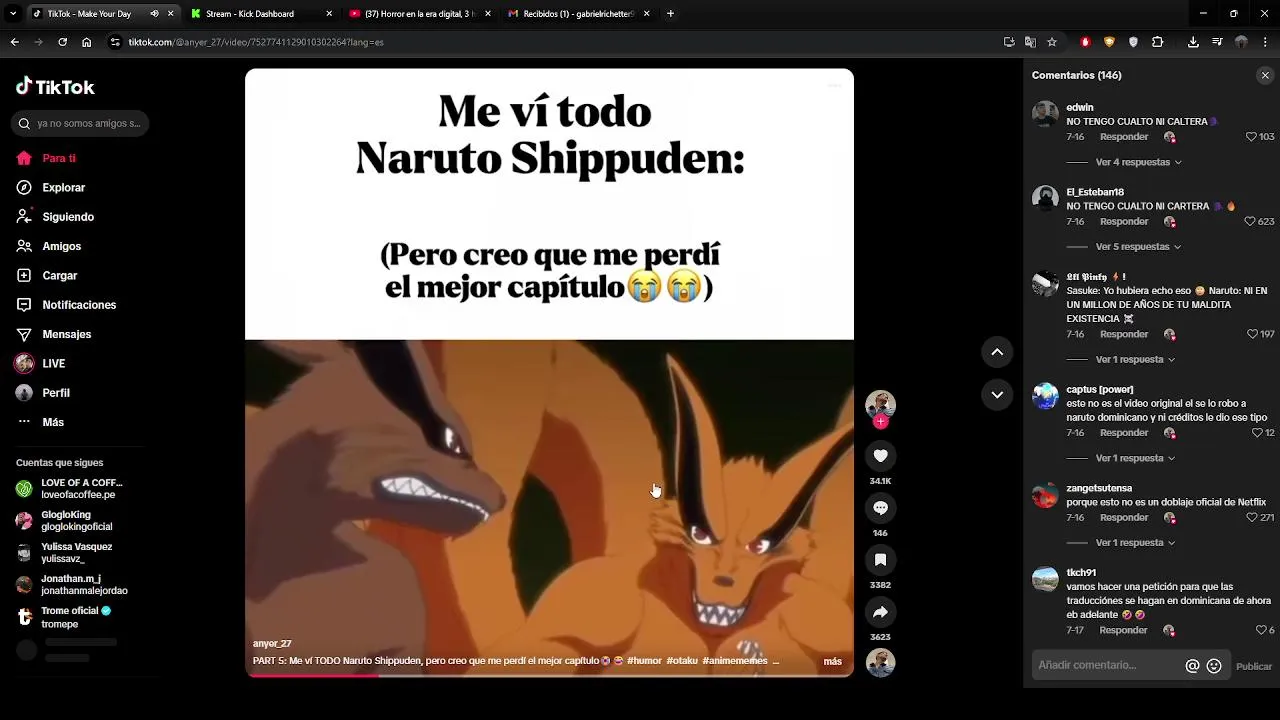Open LOVE OF A COFFEE followed account
Viewport: 1280px width, 720px height.
(70, 489)
